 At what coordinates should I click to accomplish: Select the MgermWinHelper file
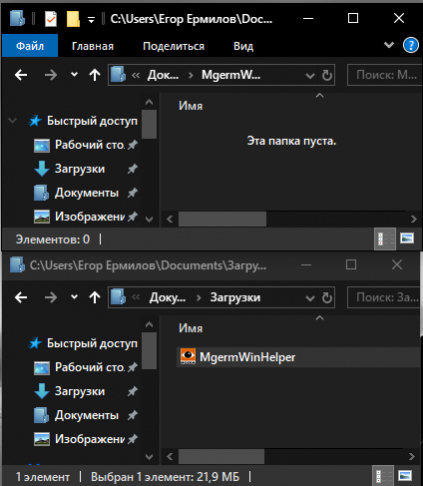[x=247, y=357]
